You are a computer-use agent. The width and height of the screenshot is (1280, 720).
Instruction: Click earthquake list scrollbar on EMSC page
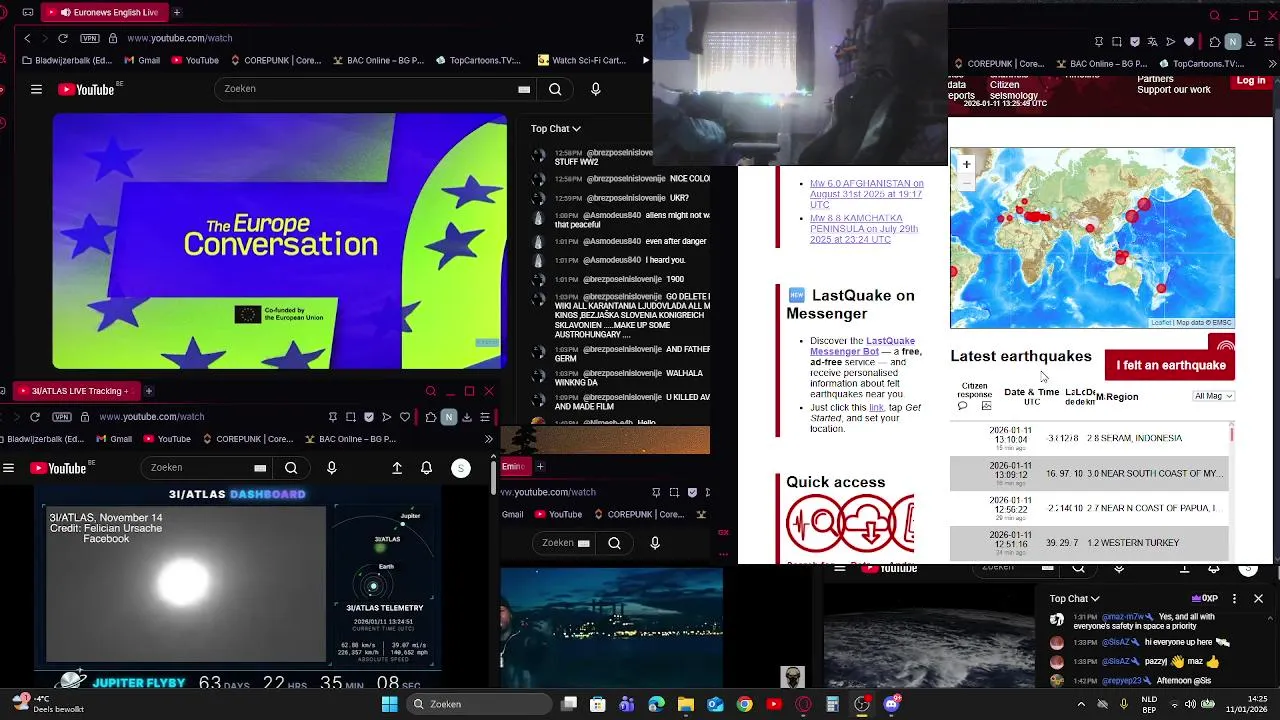(x=1232, y=434)
